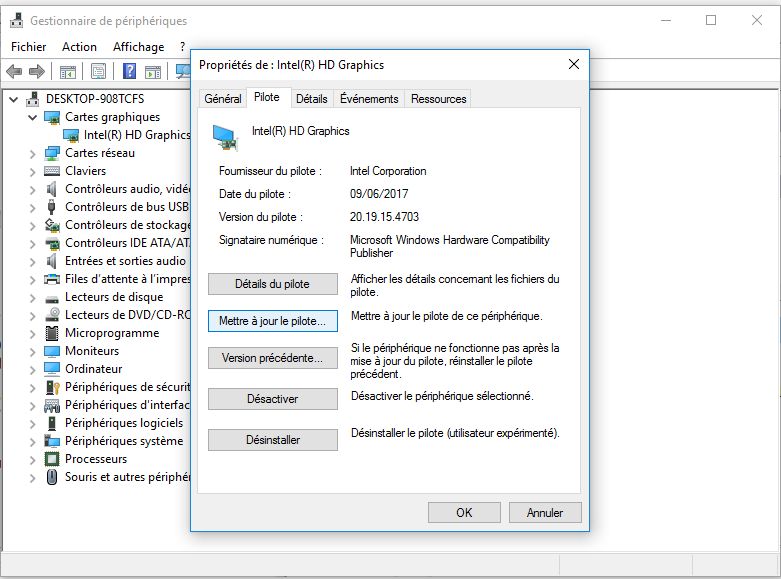
Task: Click the Cartes réseau category icon
Action: click(x=52, y=153)
